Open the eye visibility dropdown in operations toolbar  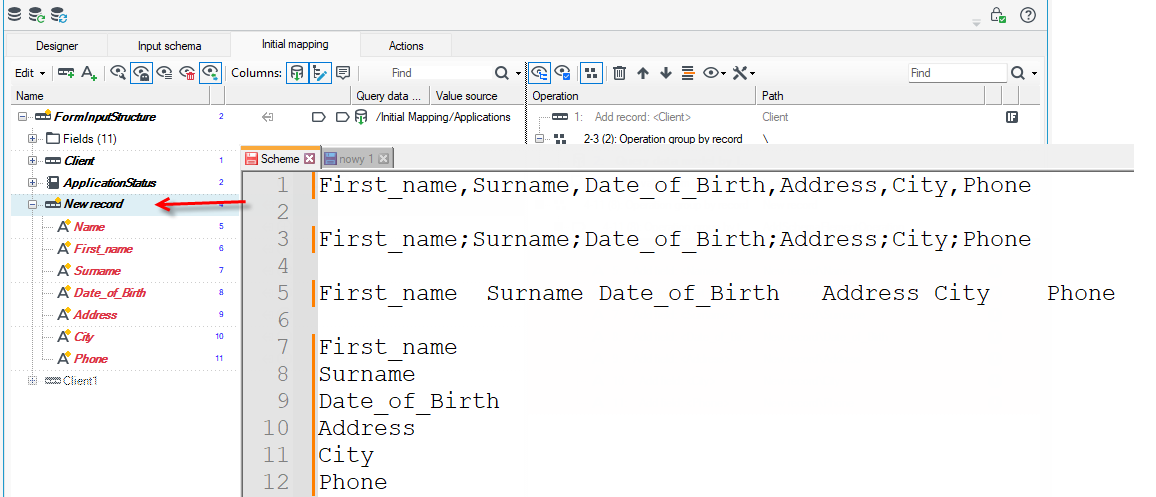[x=714, y=73]
